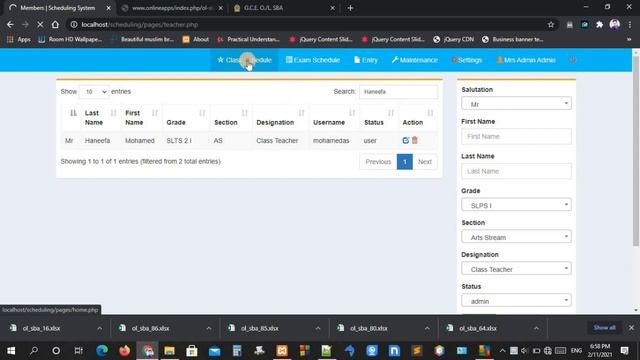This screenshot has height=360, width=640.
Task: Open Sublime Text from taskbar
Action: tap(417, 351)
